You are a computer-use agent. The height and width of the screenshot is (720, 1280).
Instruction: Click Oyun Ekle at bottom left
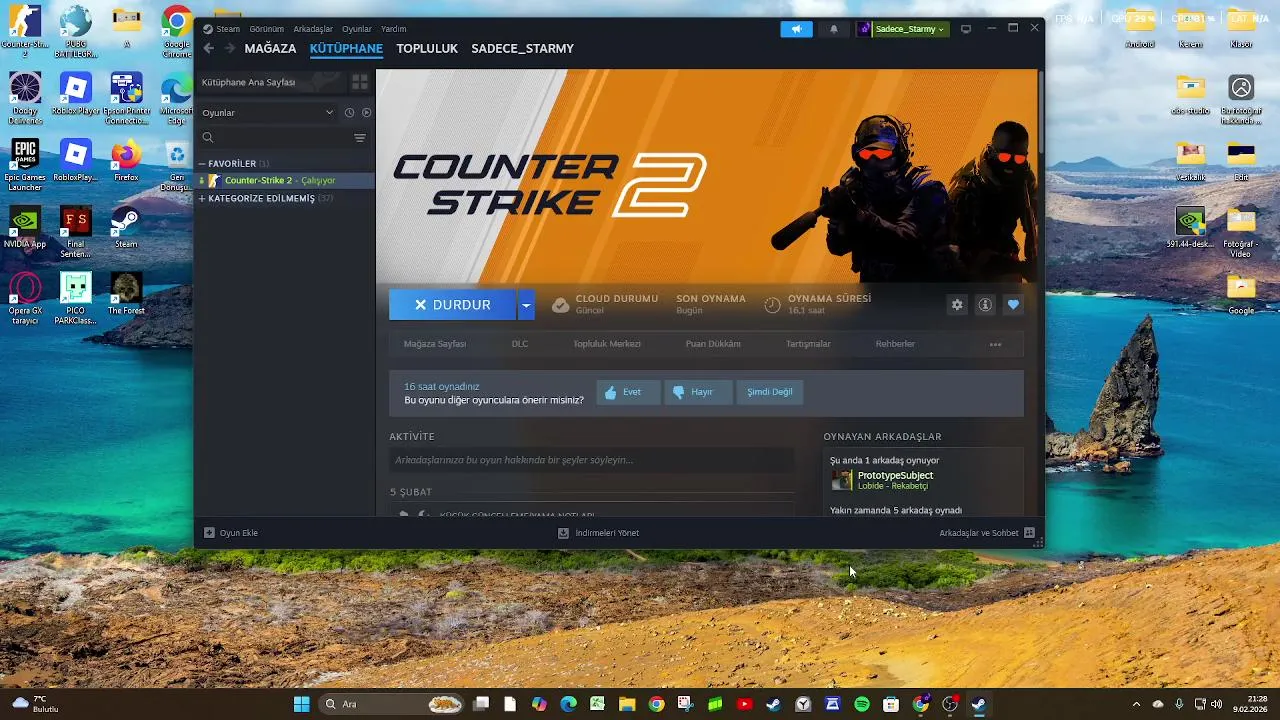231,533
